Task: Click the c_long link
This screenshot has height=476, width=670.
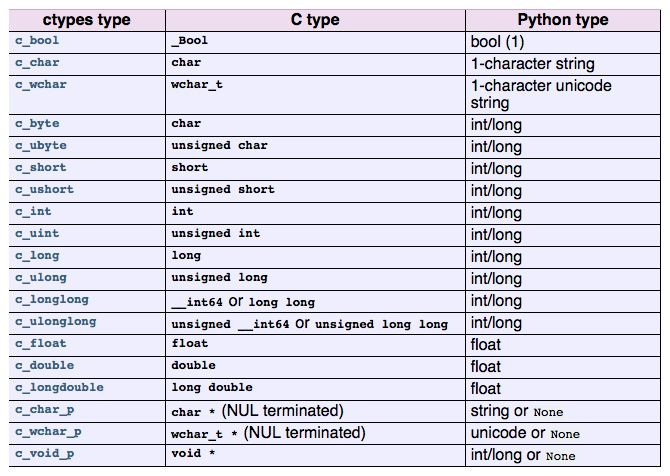Action: click(x=37, y=256)
